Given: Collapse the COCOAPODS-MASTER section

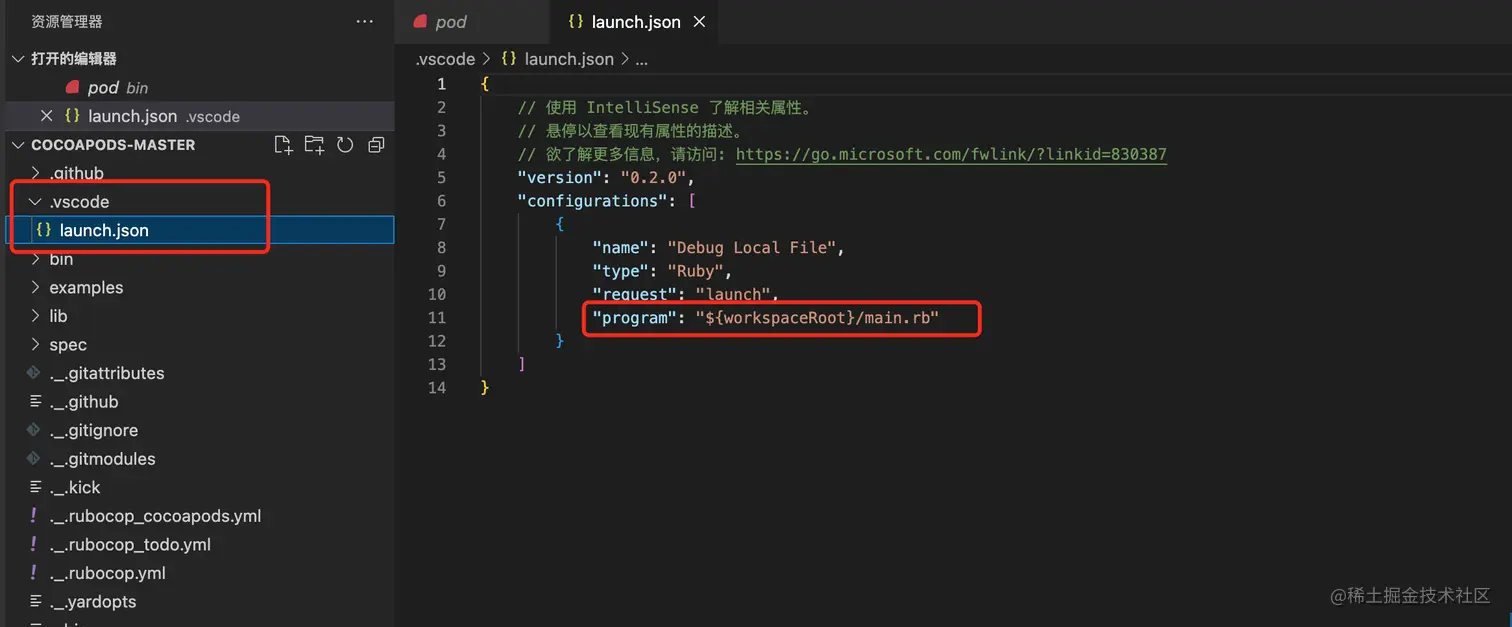Looking at the screenshot, I should point(18,145).
